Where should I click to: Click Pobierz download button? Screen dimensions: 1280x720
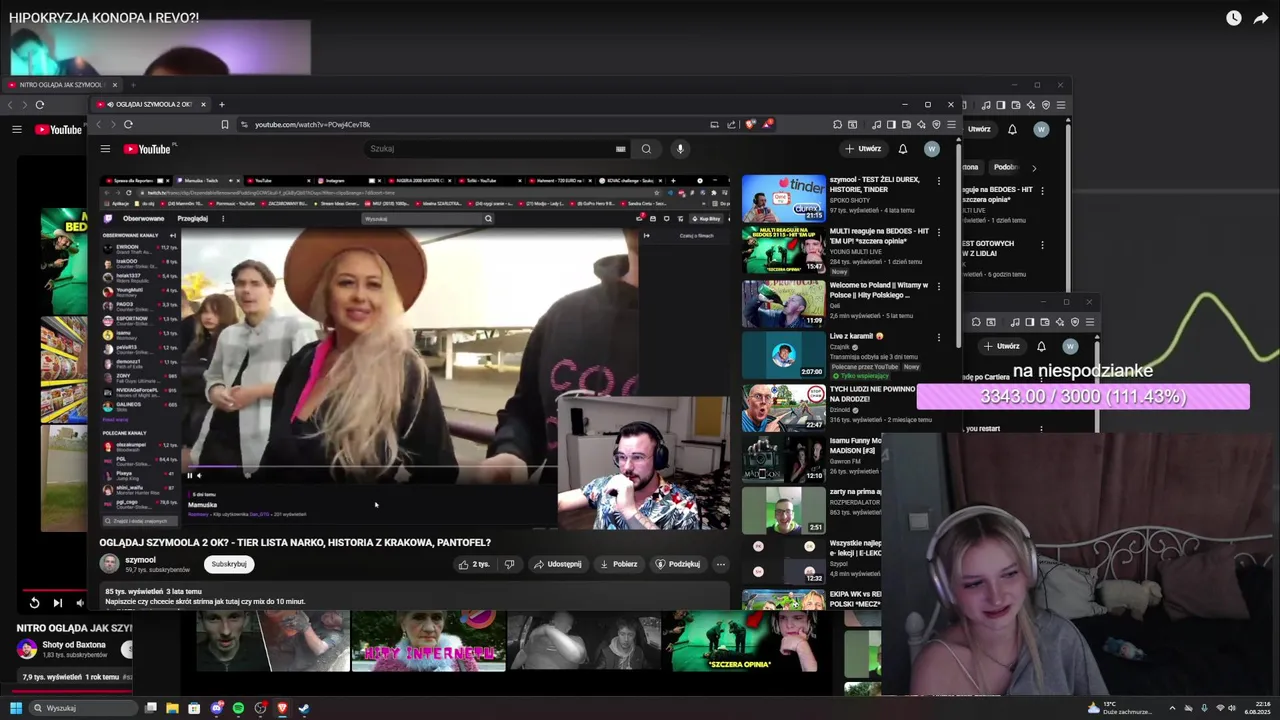point(618,564)
